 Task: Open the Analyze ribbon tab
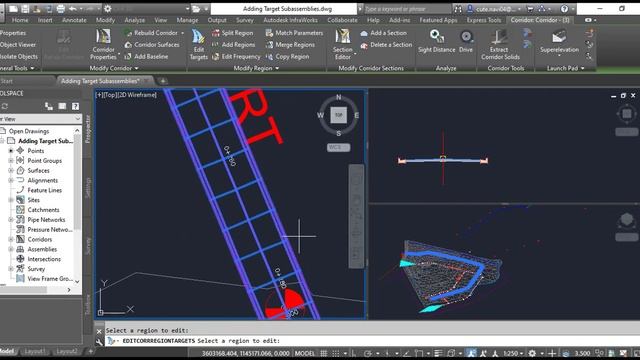pyautogui.click(x=135, y=20)
